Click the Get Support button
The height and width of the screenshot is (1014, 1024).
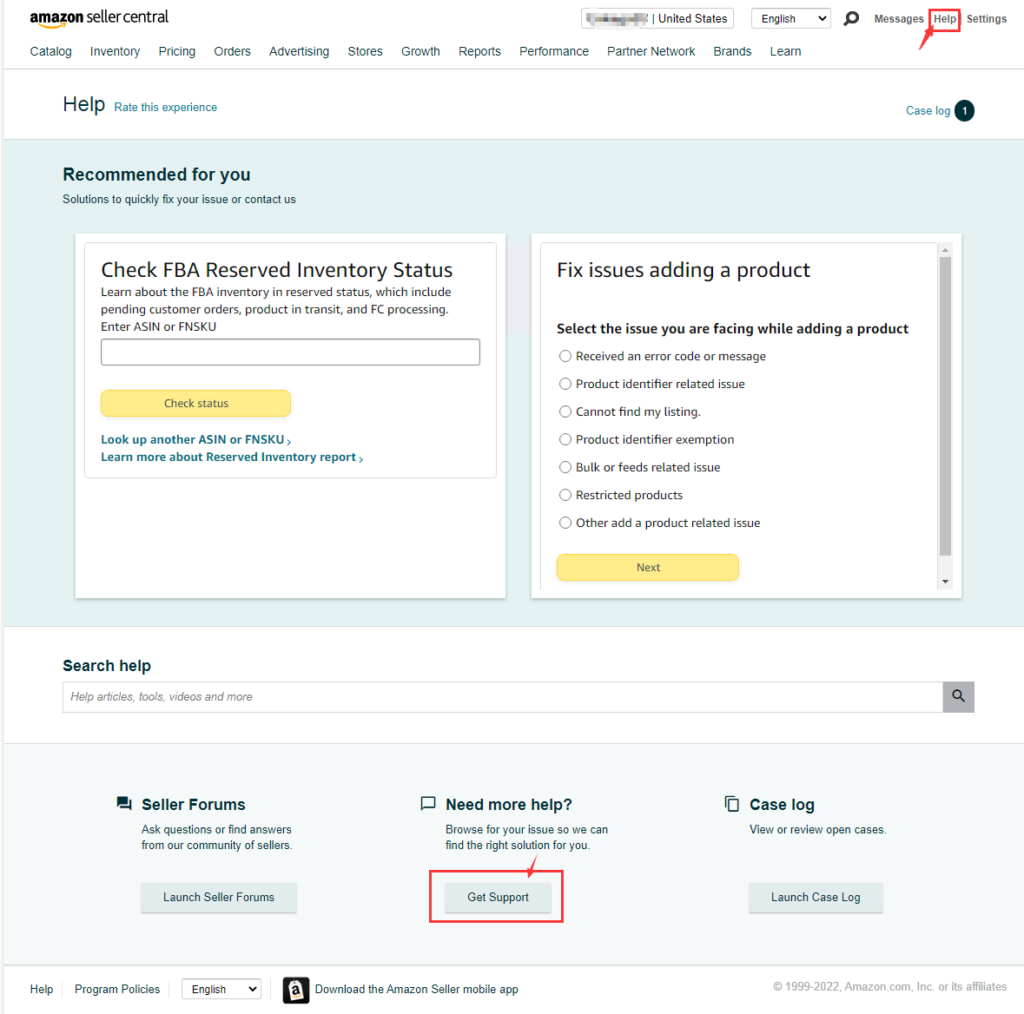(x=498, y=897)
